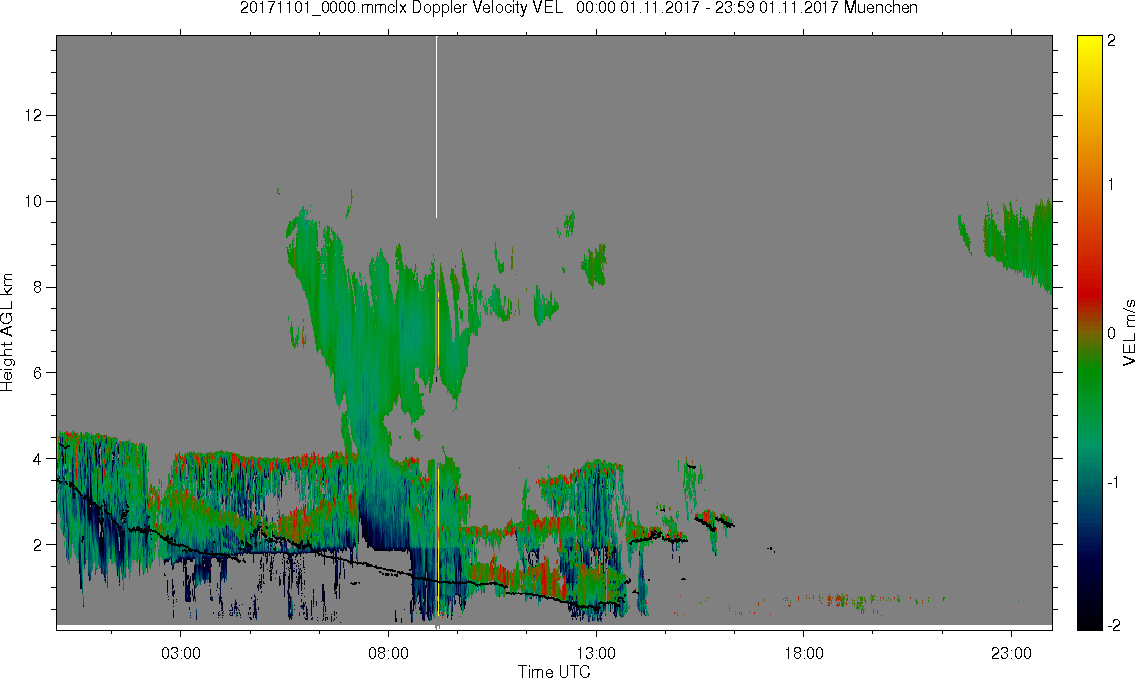Click the '18:00' time tick label
This screenshot has width=1135, height=678.
[803, 653]
